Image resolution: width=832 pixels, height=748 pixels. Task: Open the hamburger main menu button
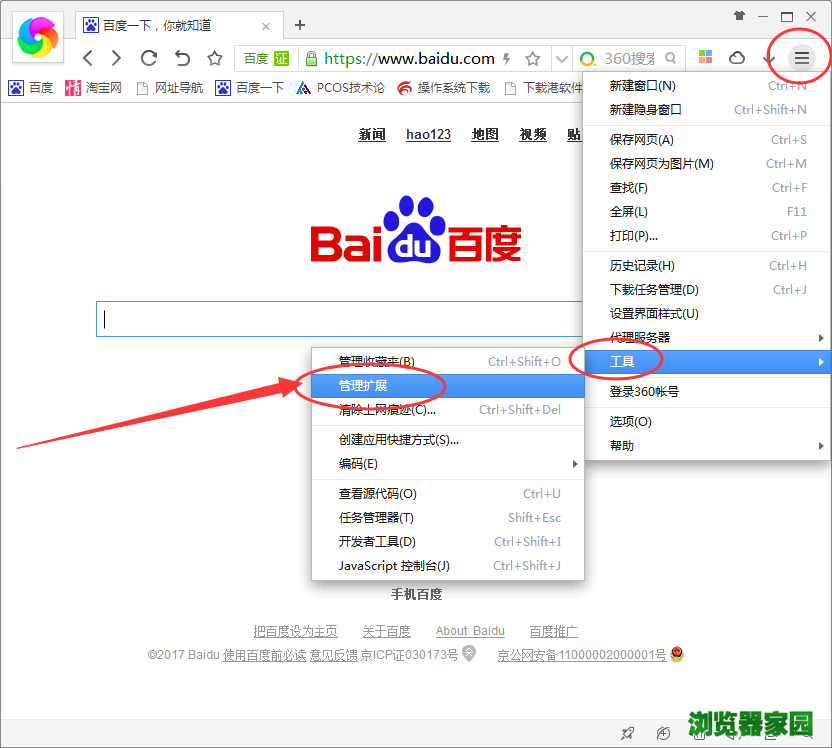pos(802,58)
